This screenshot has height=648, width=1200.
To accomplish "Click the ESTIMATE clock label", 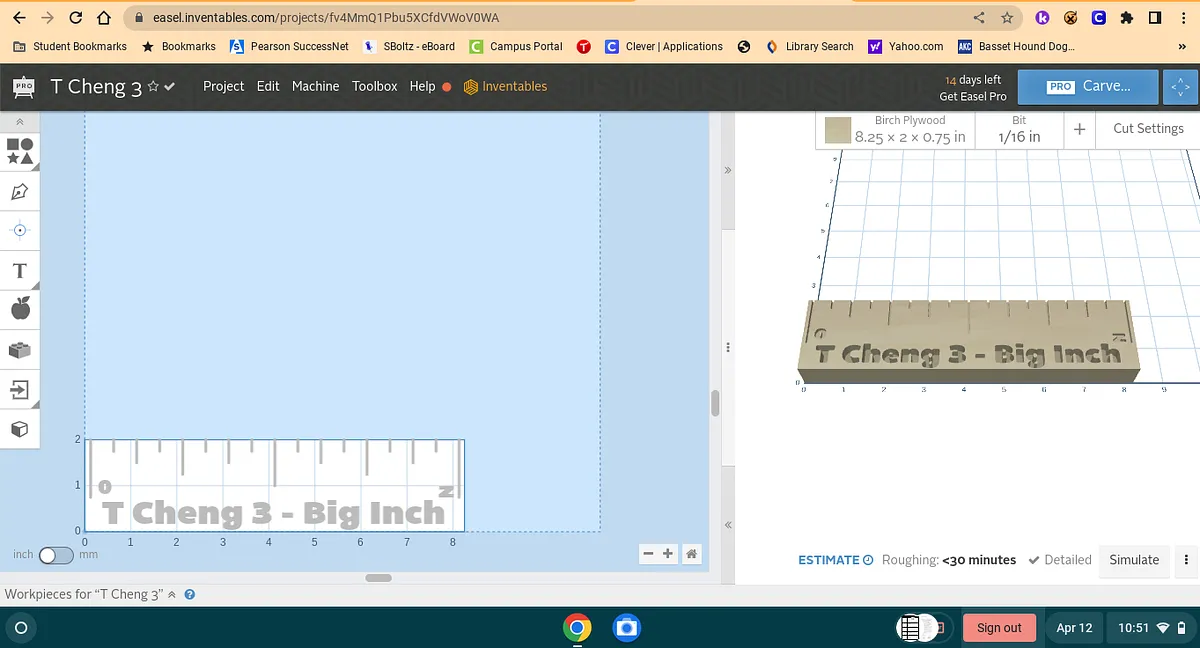I will coord(836,560).
